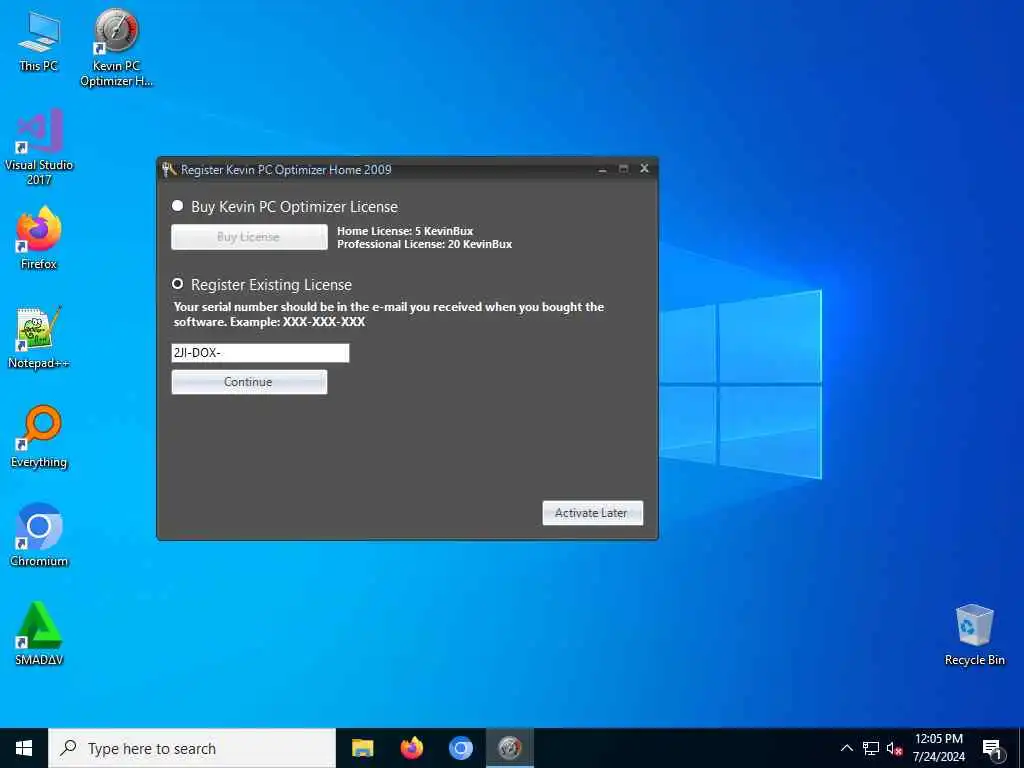Open the notification center icon
Screen dimensions: 1024x768
click(993, 749)
